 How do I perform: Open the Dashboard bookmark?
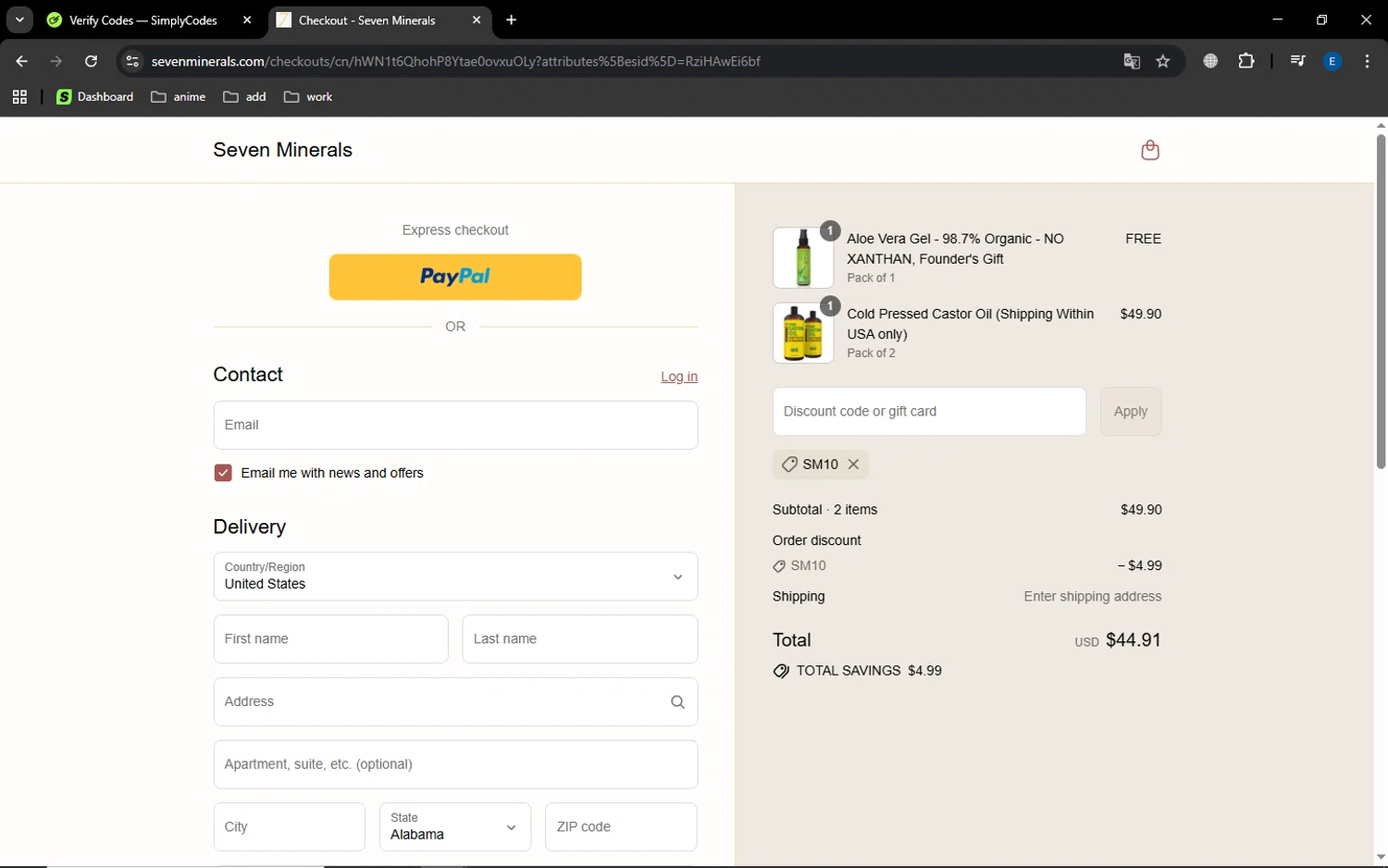coord(95,97)
